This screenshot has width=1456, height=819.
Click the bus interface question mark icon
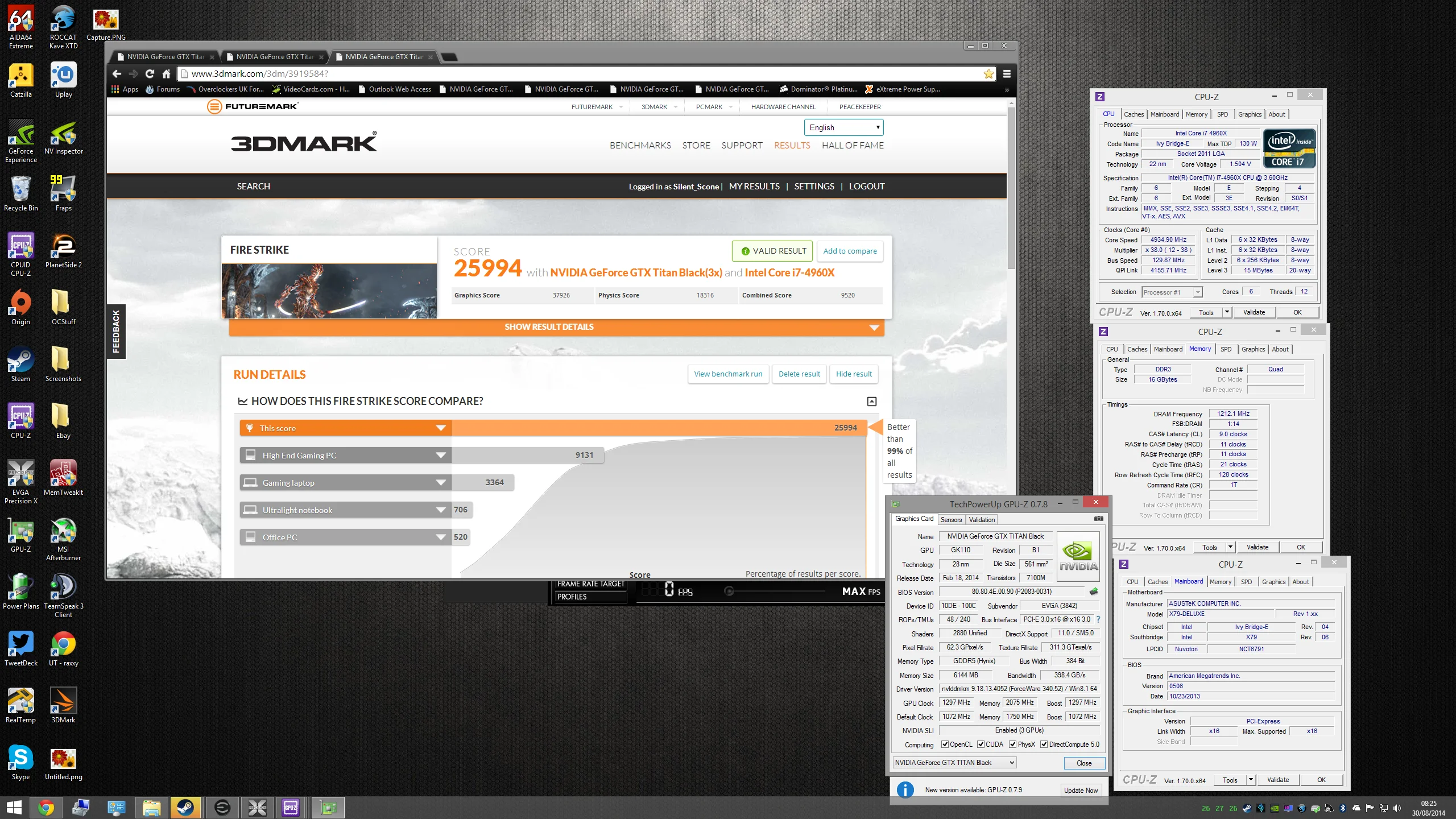pos(1098,619)
